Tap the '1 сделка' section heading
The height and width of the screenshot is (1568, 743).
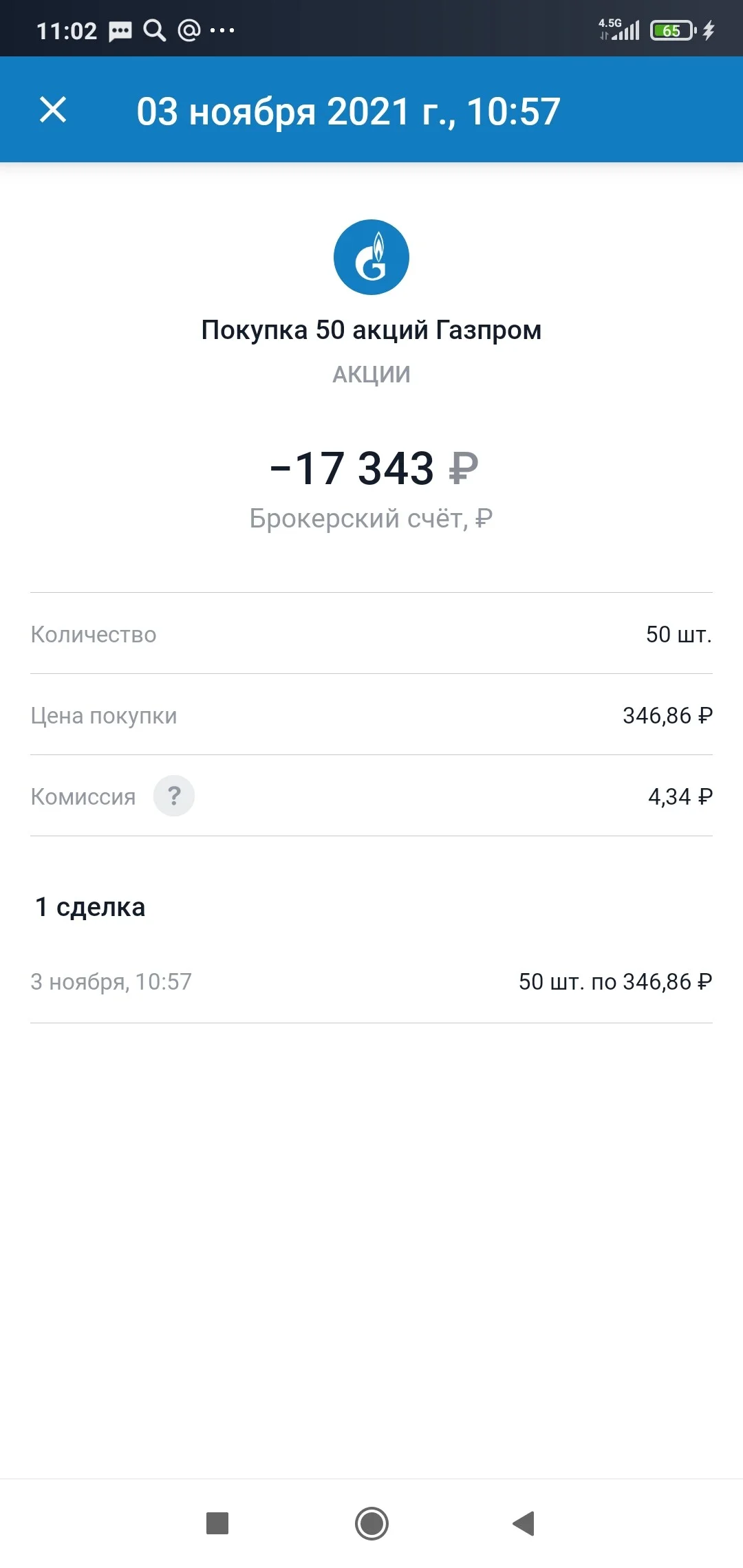(90, 907)
